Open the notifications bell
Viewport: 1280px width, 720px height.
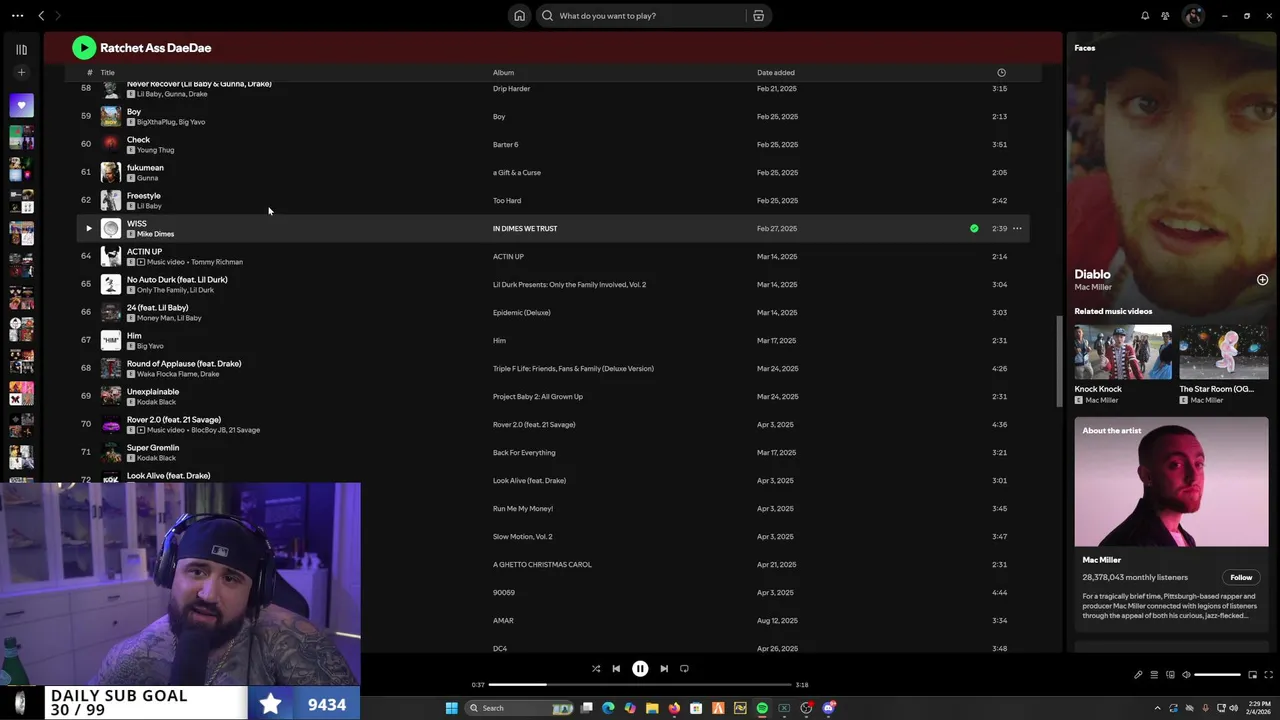point(1145,15)
